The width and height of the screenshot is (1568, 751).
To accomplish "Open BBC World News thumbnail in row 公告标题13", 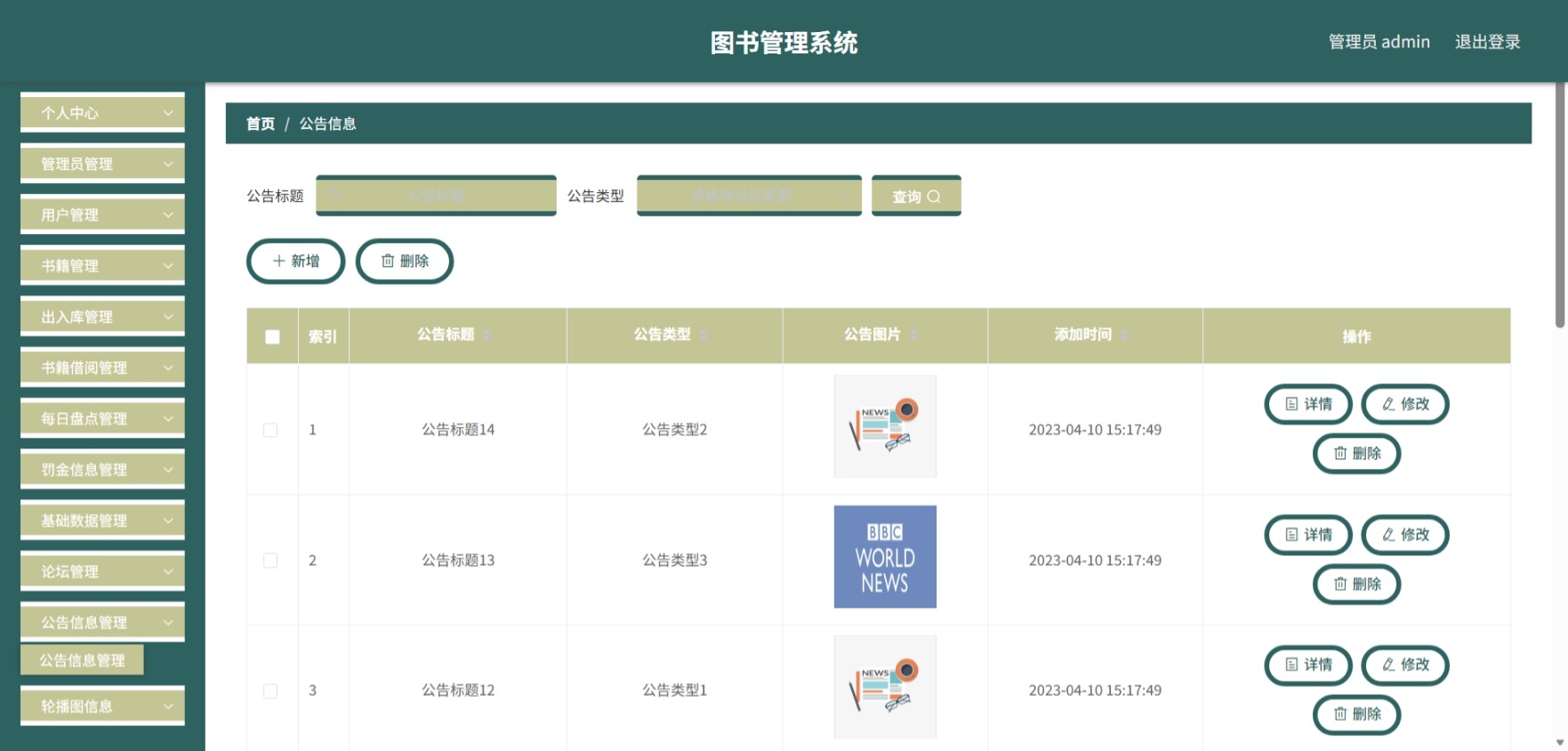I will (885, 557).
